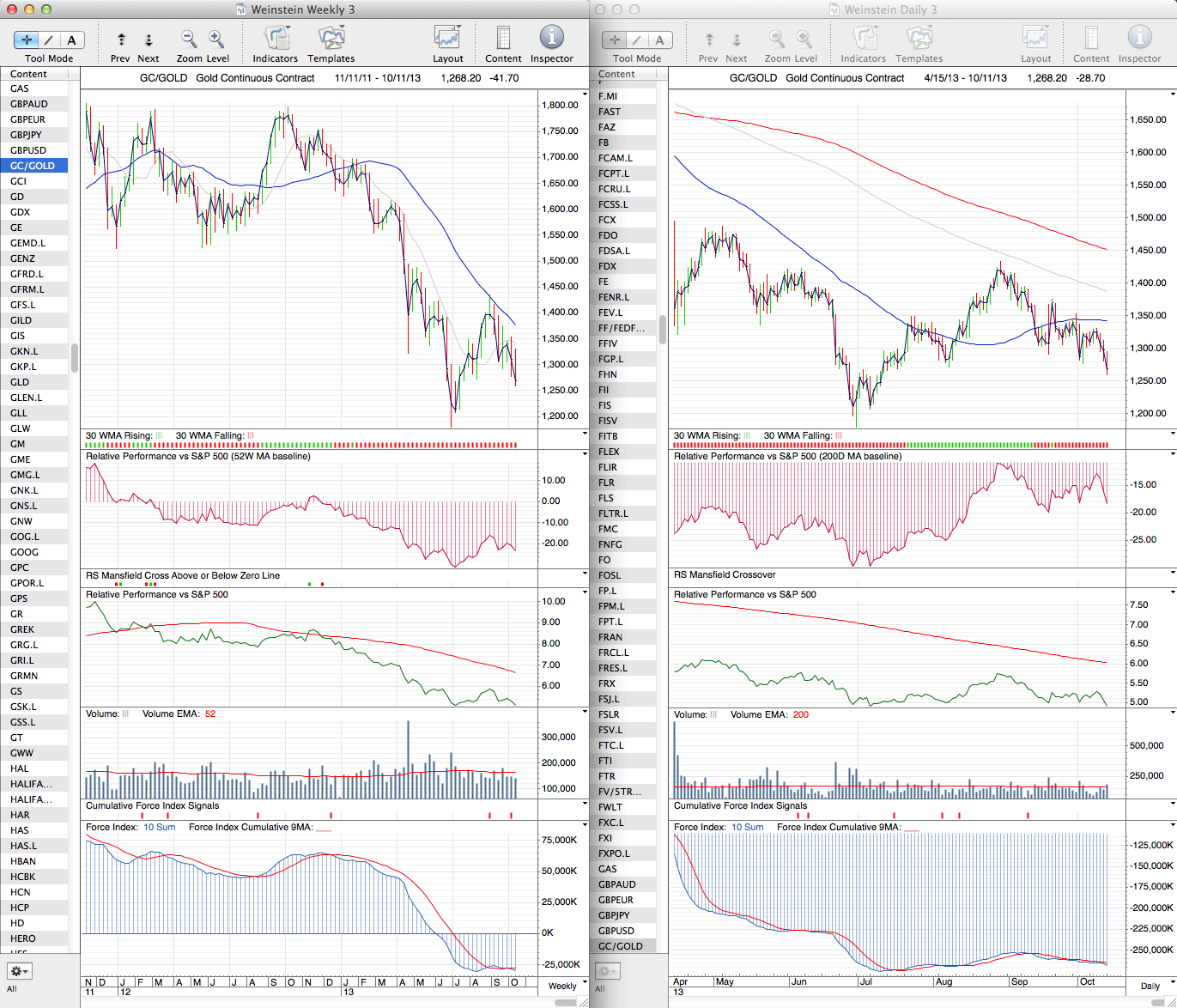Select GOOG in the symbol list

(x=24, y=552)
